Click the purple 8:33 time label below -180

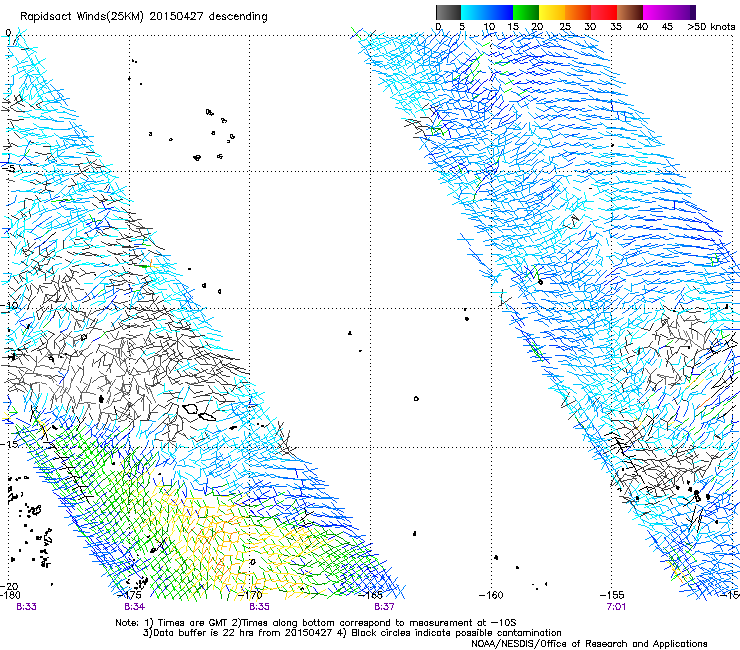point(26,607)
